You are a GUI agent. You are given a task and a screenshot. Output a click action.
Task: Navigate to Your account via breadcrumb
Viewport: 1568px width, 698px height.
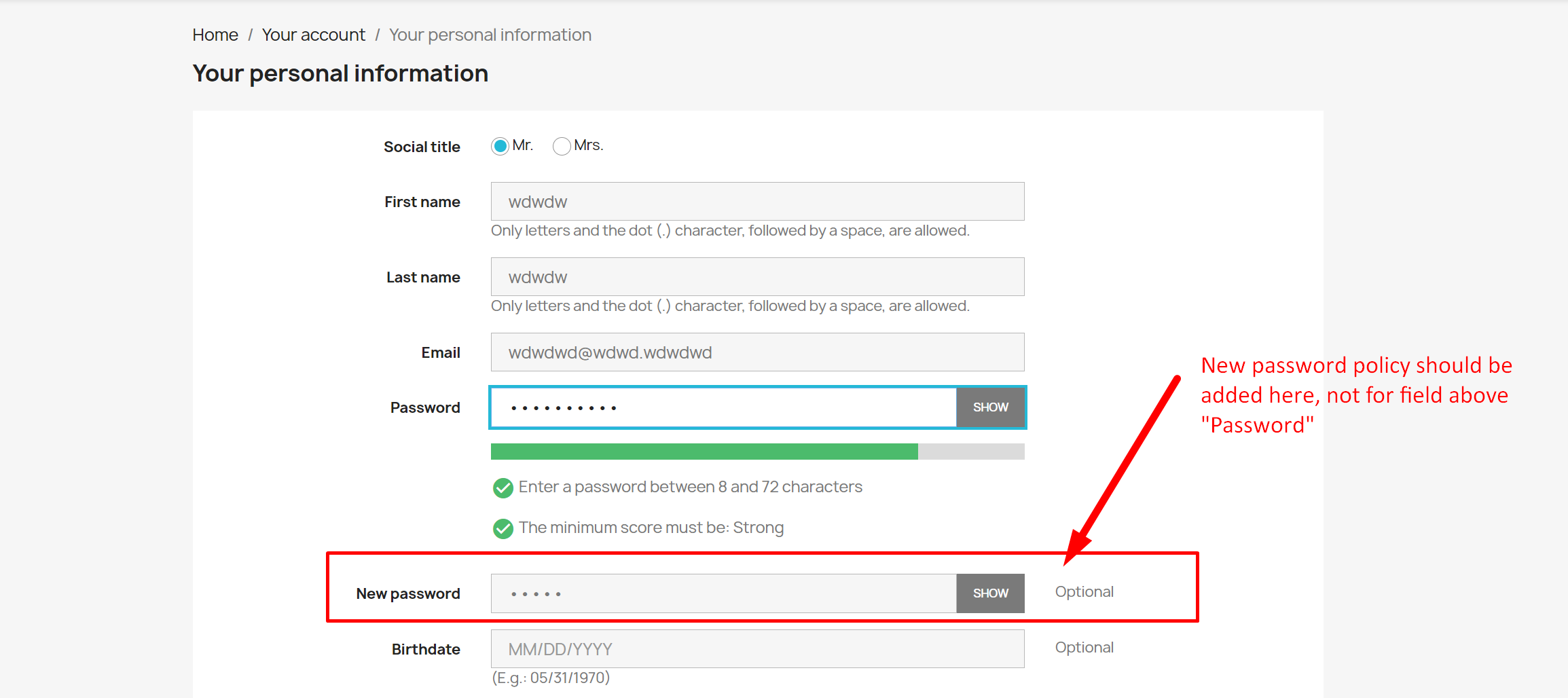[313, 35]
